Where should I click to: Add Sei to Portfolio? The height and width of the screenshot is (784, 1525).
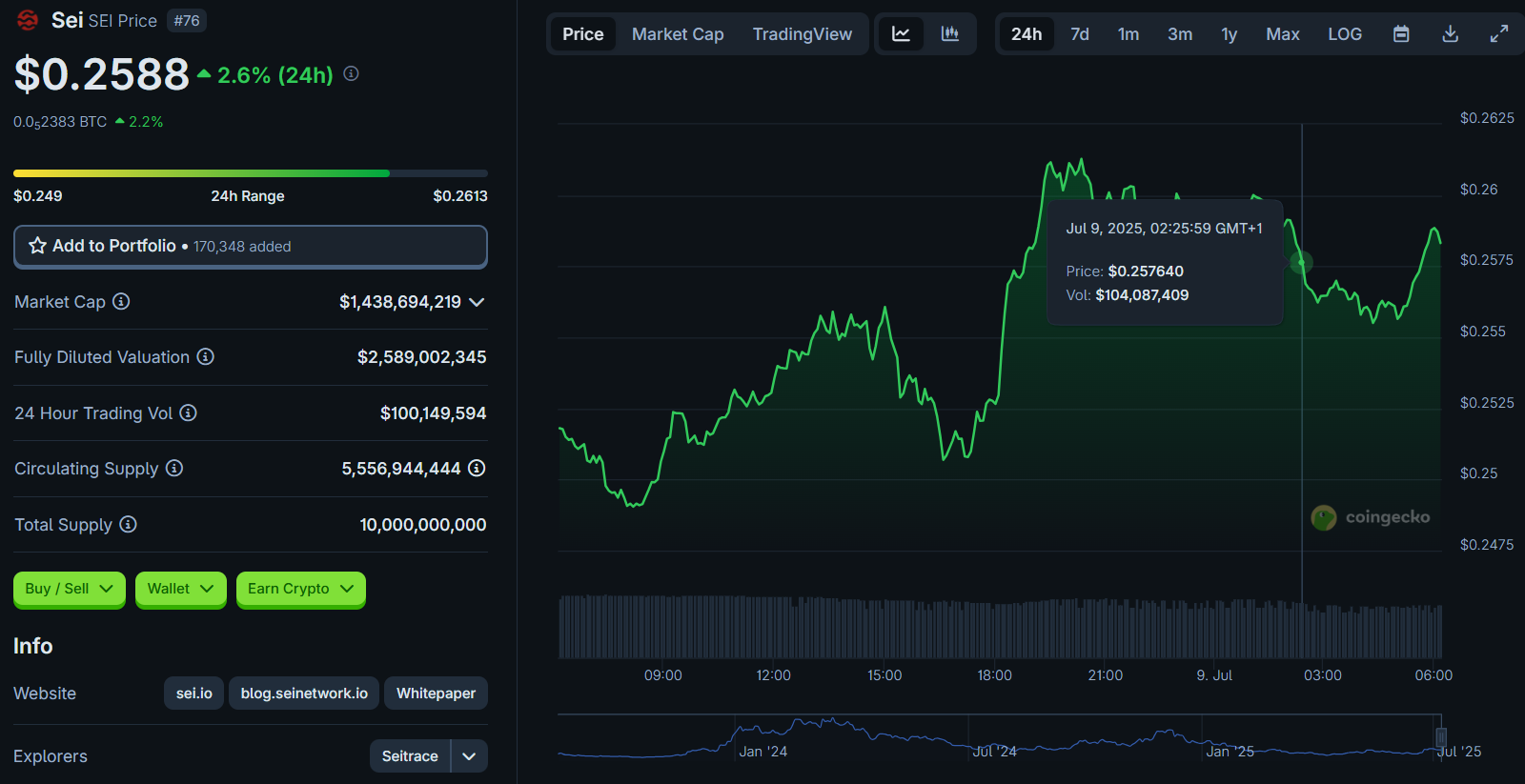250,246
